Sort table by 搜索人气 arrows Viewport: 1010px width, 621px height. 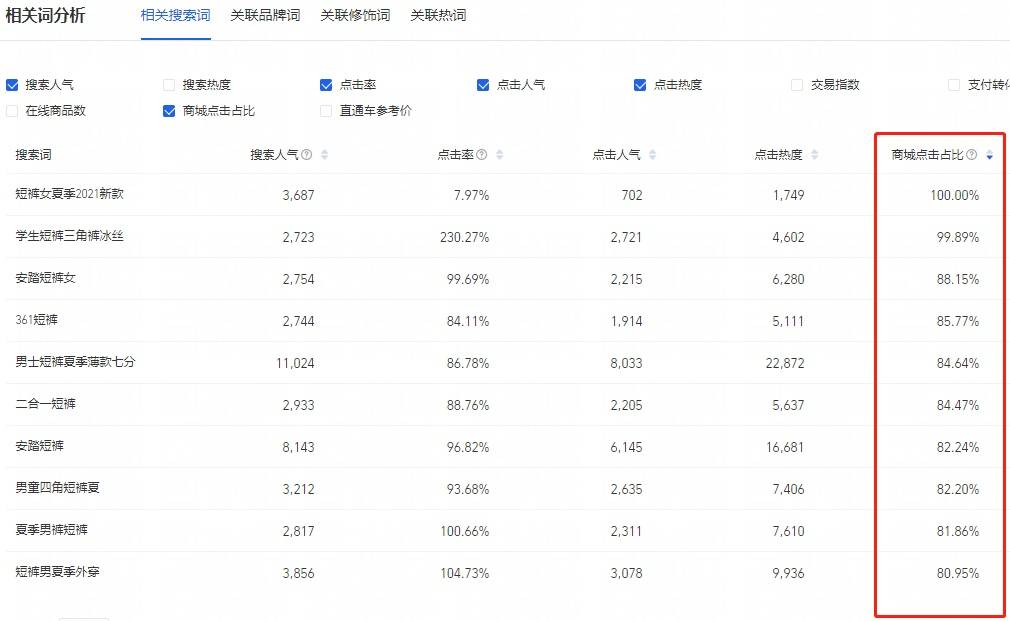coord(324,155)
